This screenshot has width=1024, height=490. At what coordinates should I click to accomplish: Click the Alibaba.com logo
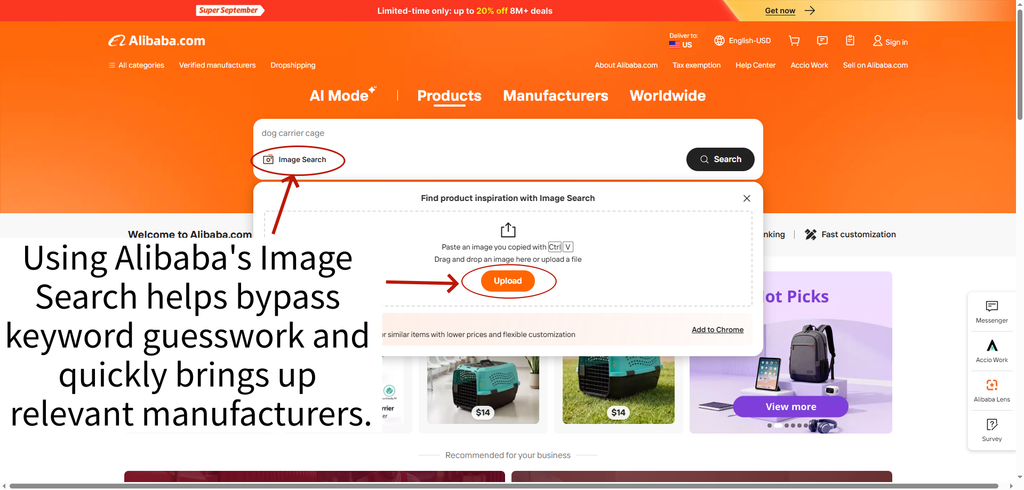pos(157,41)
